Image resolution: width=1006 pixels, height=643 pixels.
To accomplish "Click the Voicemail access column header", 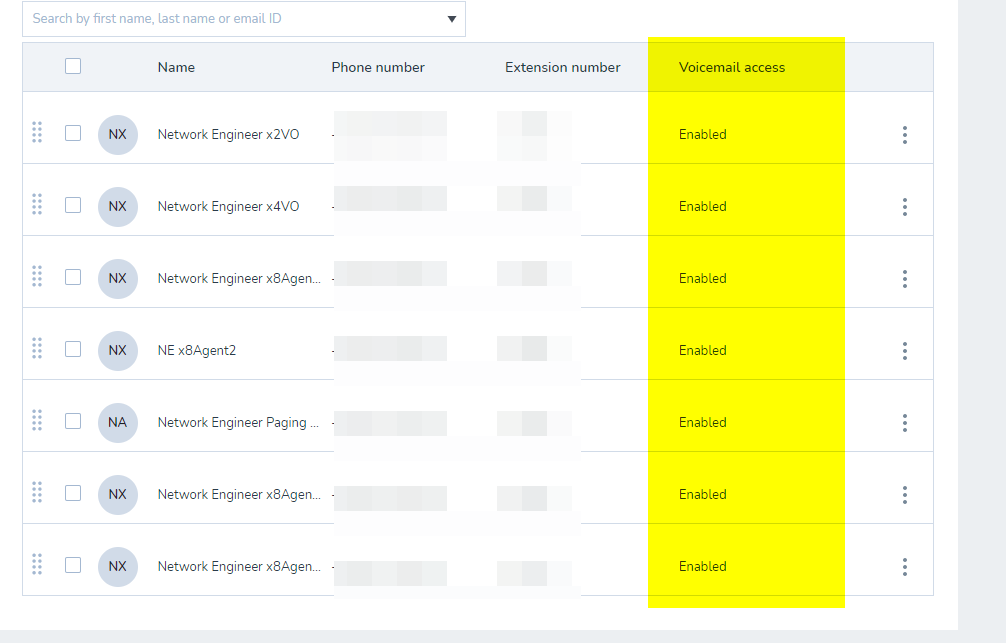I will [732, 68].
